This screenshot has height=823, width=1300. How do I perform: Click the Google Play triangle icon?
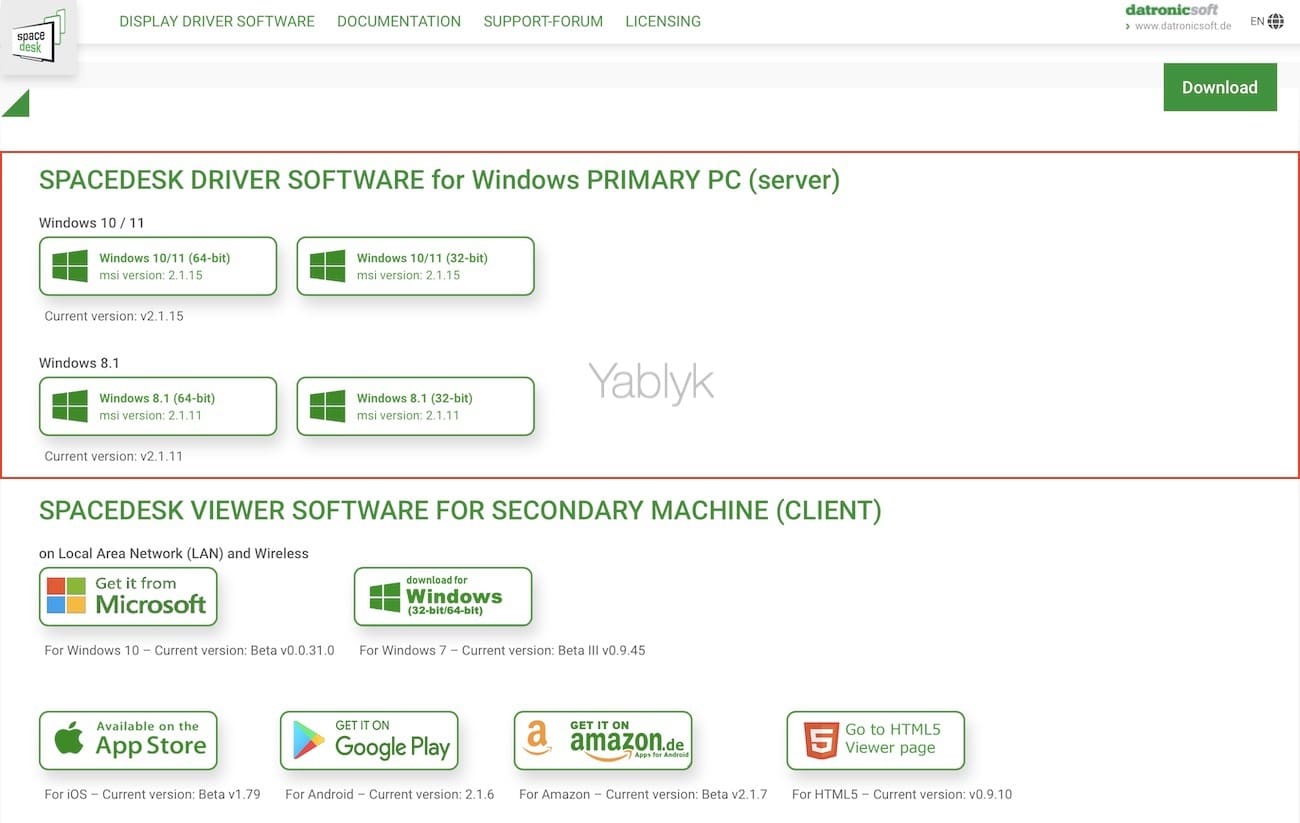click(x=309, y=741)
